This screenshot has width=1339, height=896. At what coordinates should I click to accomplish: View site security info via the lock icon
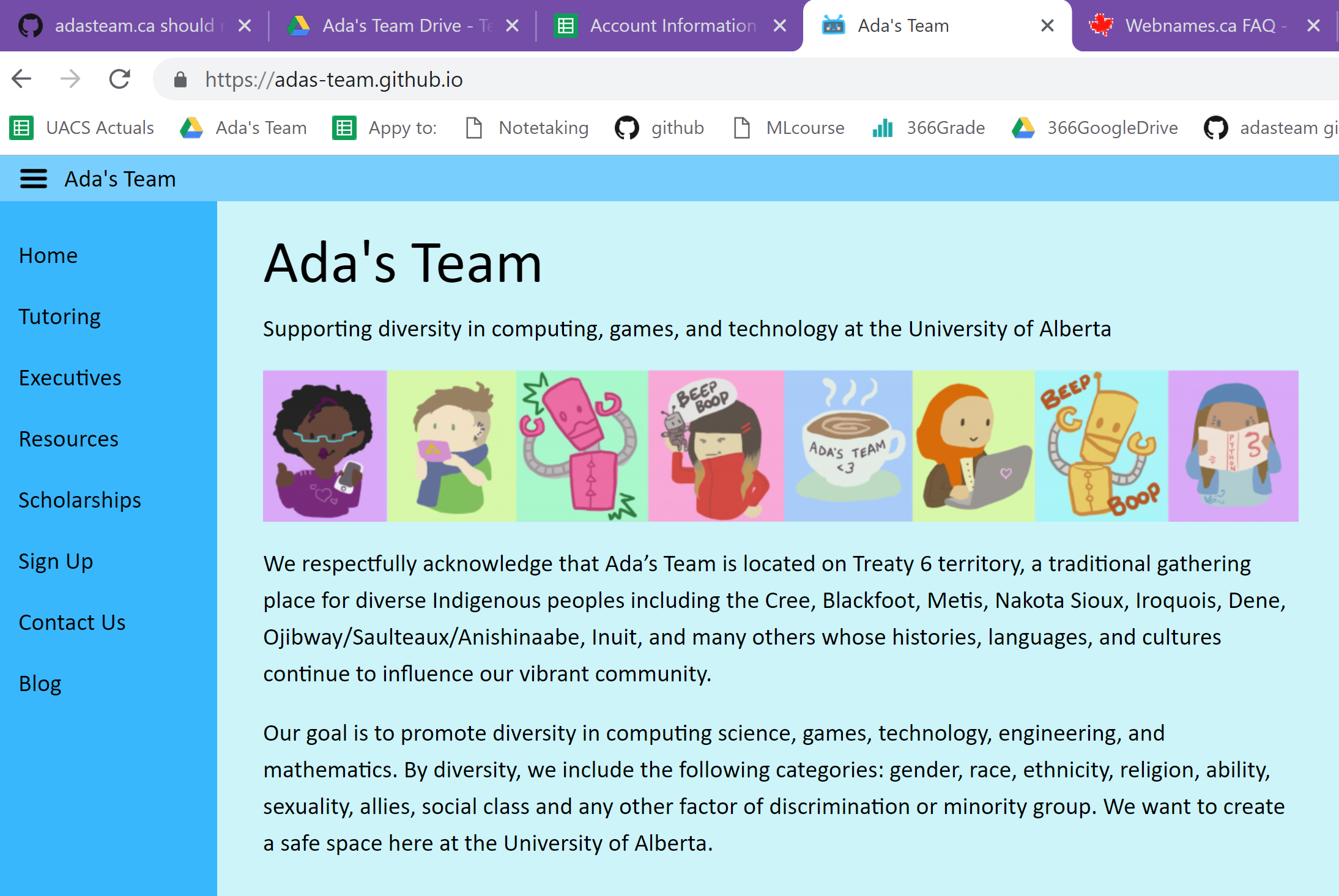(x=180, y=79)
